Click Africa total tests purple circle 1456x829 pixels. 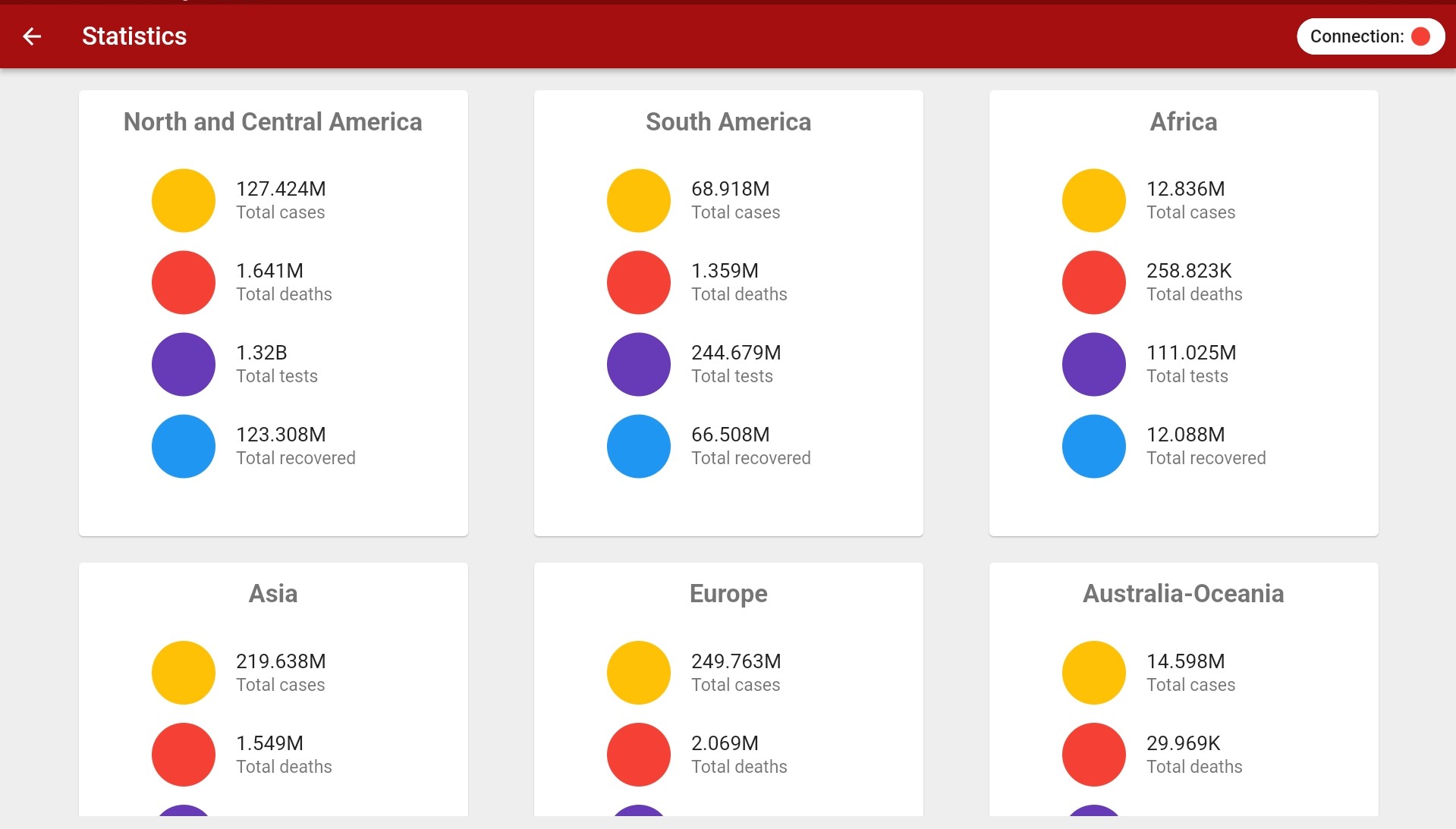(1094, 364)
